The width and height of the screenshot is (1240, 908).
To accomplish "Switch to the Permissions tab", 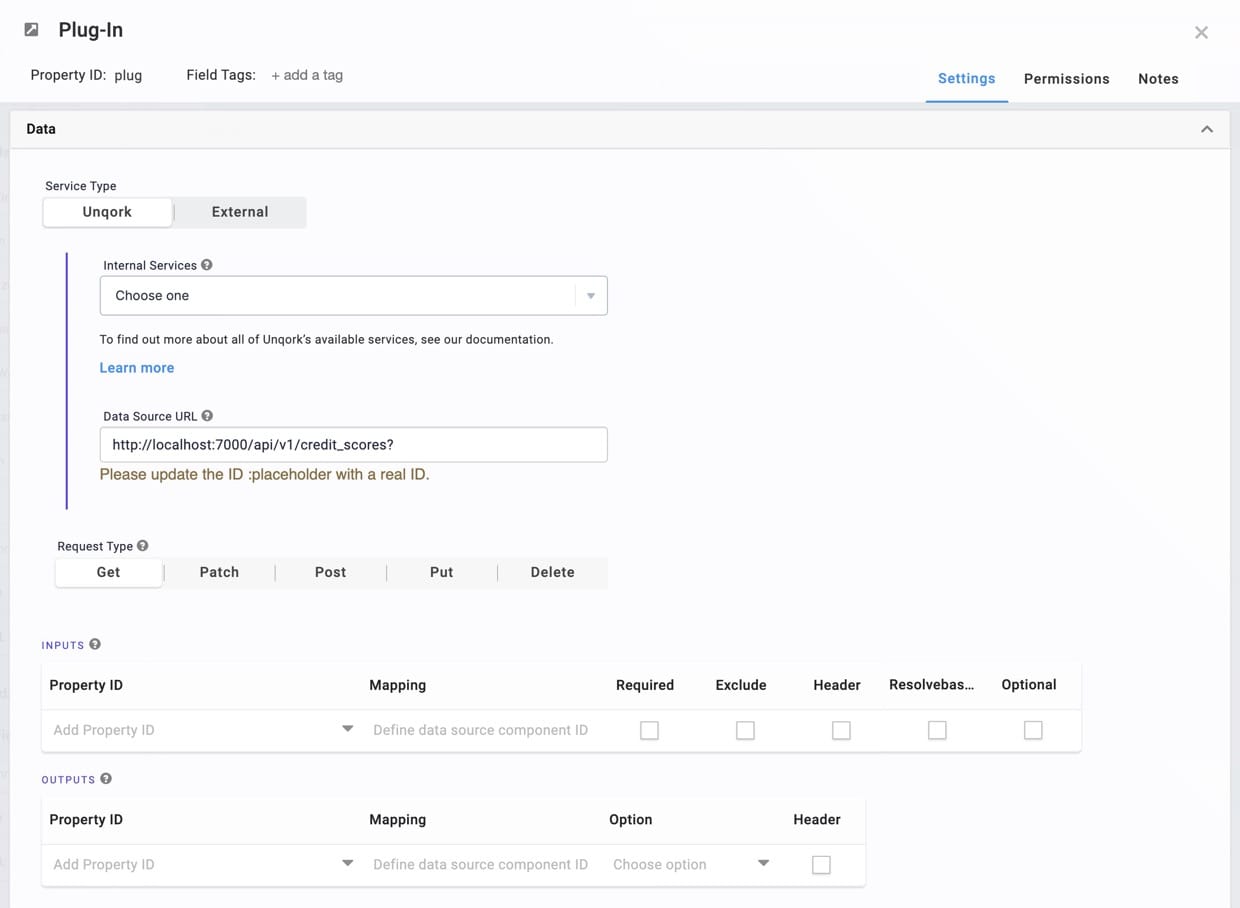I will pyautogui.click(x=1066, y=79).
